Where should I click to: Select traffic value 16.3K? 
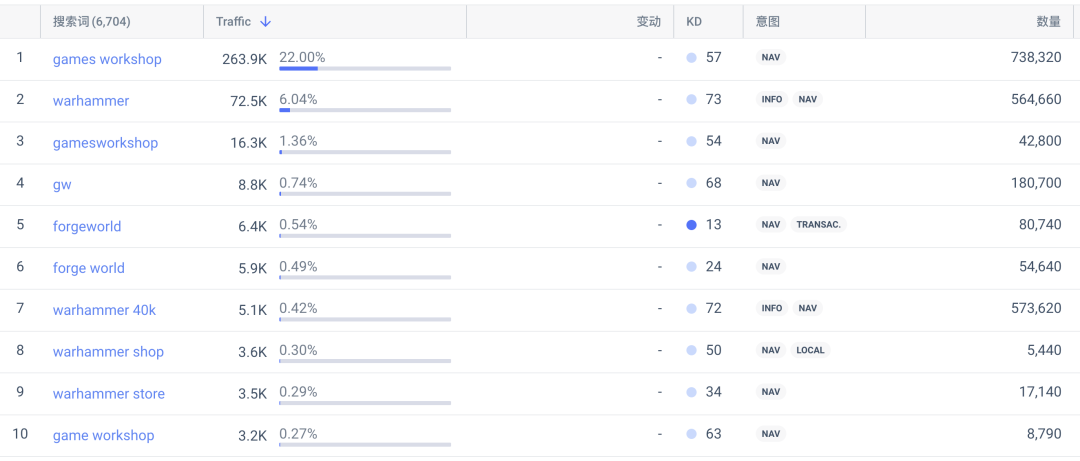(x=249, y=143)
